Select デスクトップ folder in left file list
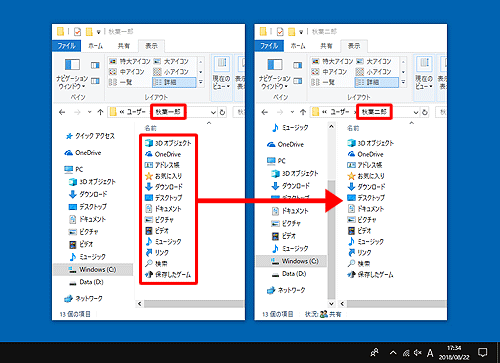This screenshot has width=500, height=363. (x=164, y=198)
